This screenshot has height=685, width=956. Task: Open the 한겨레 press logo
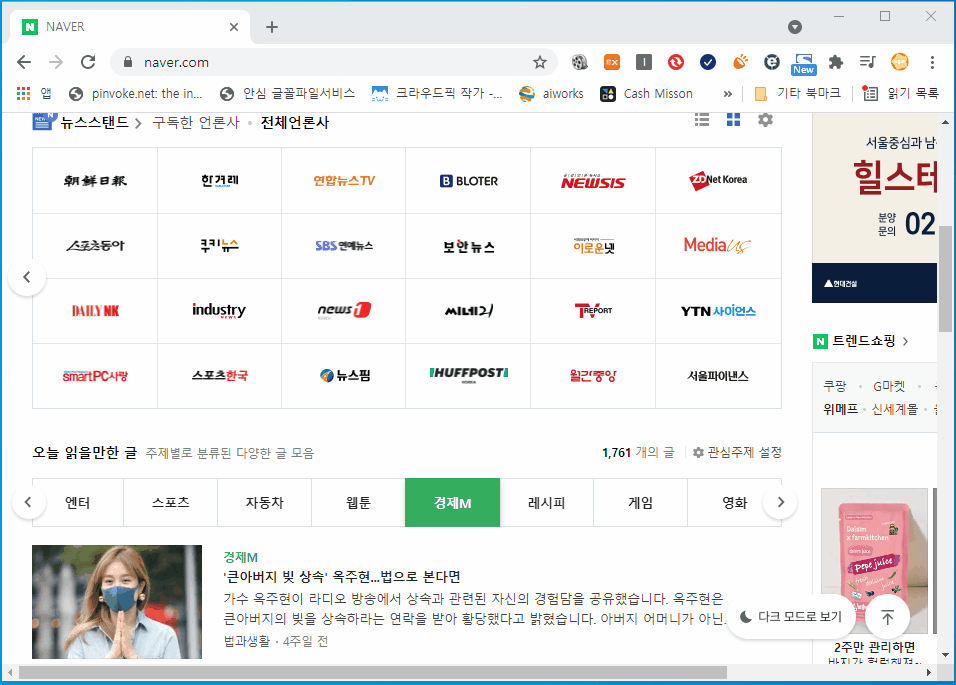click(x=219, y=181)
